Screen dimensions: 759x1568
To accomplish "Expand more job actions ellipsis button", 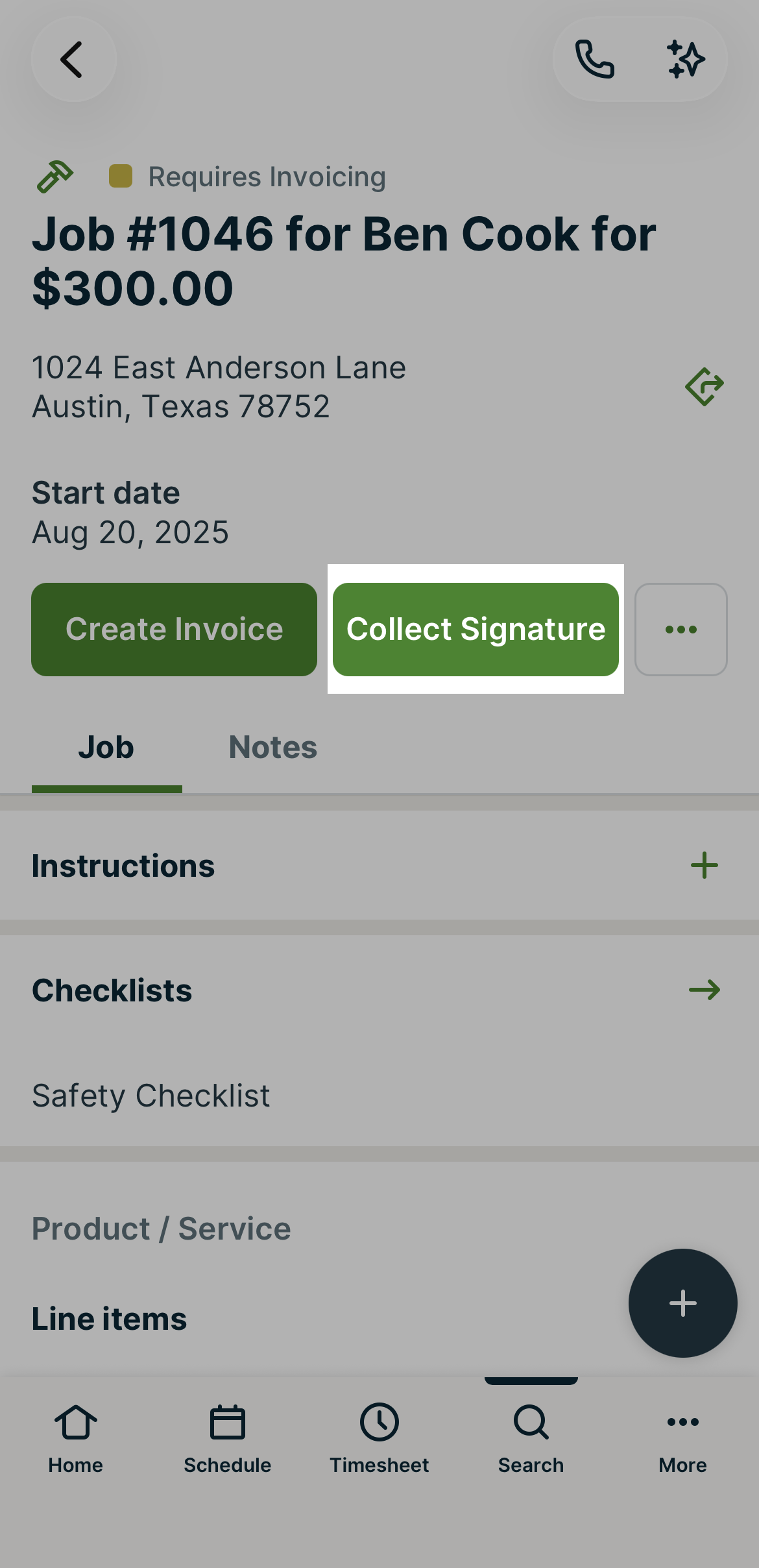I will pos(681,630).
